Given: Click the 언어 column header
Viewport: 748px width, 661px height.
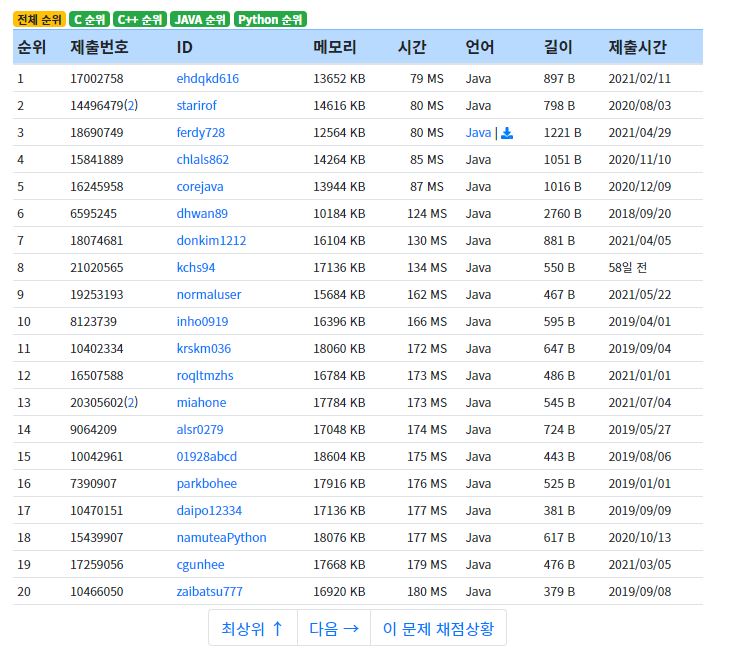Looking at the screenshot, I should 480,47.
